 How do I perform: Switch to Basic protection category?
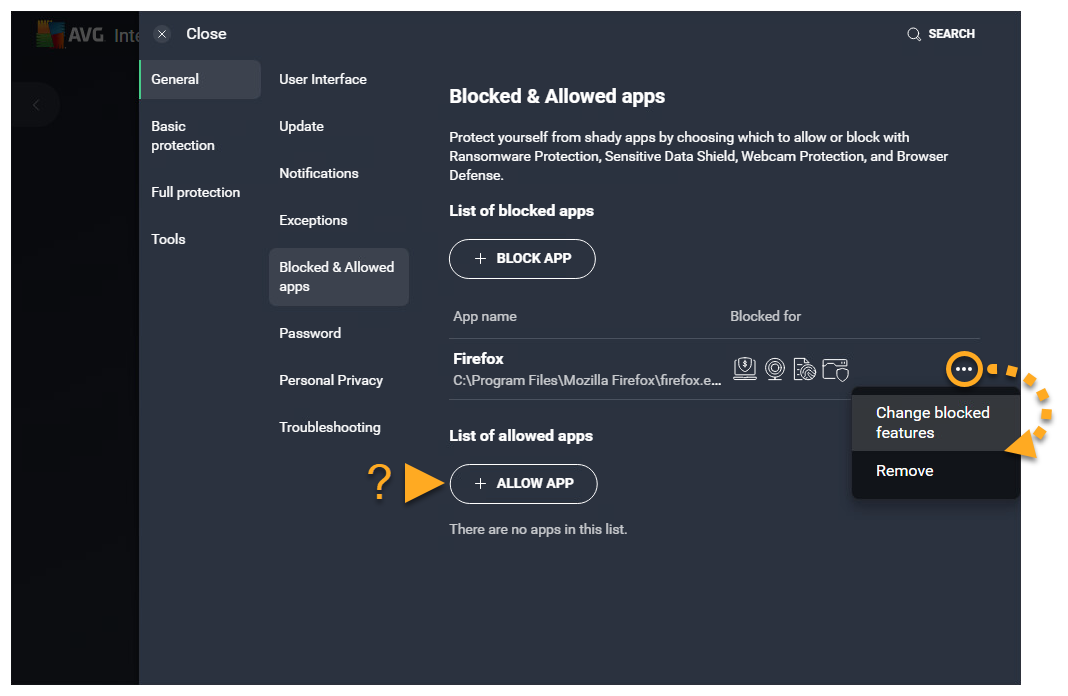(183, 136)
